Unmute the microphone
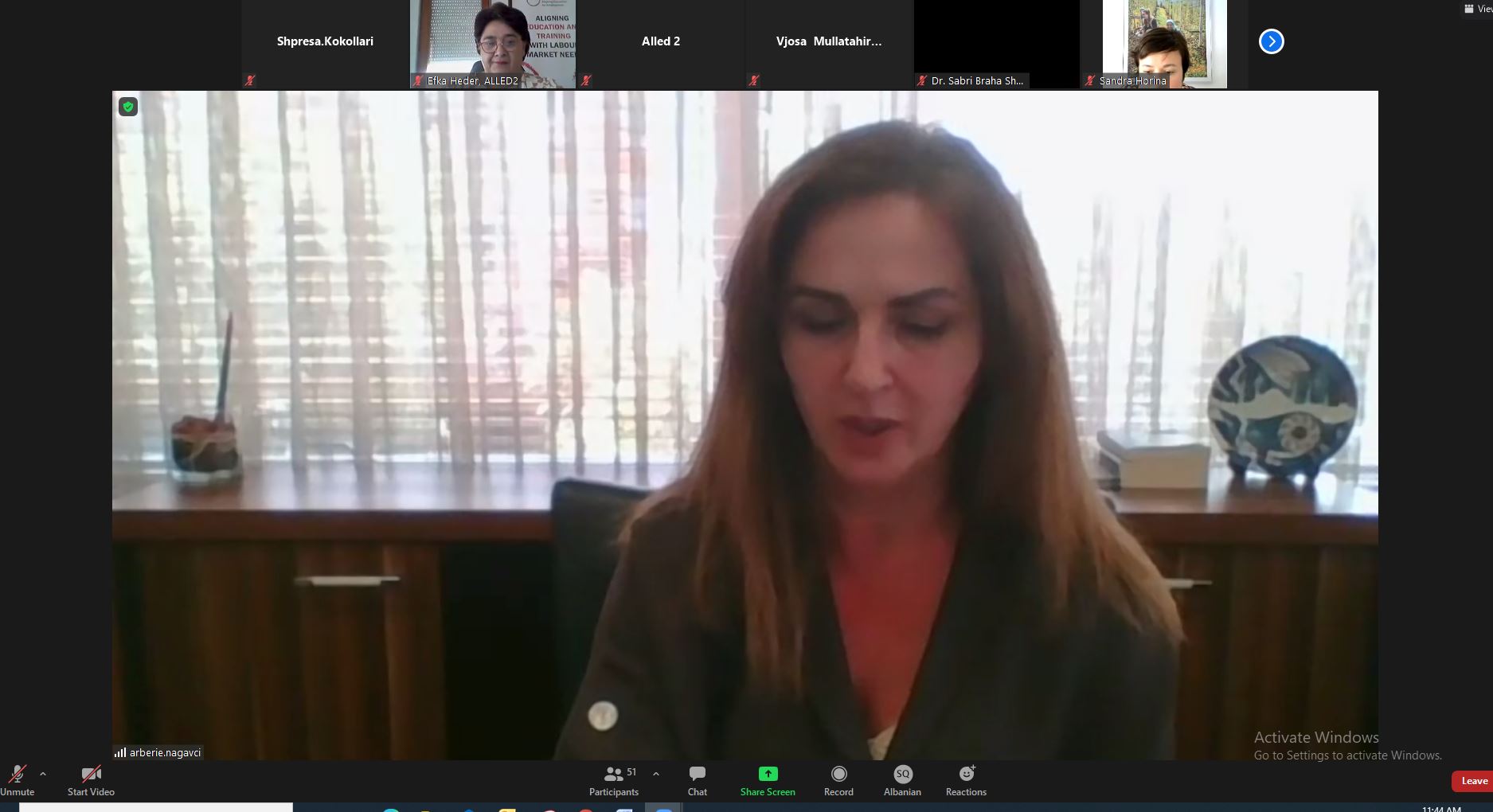1493x812 pixels. click(17, 780)
